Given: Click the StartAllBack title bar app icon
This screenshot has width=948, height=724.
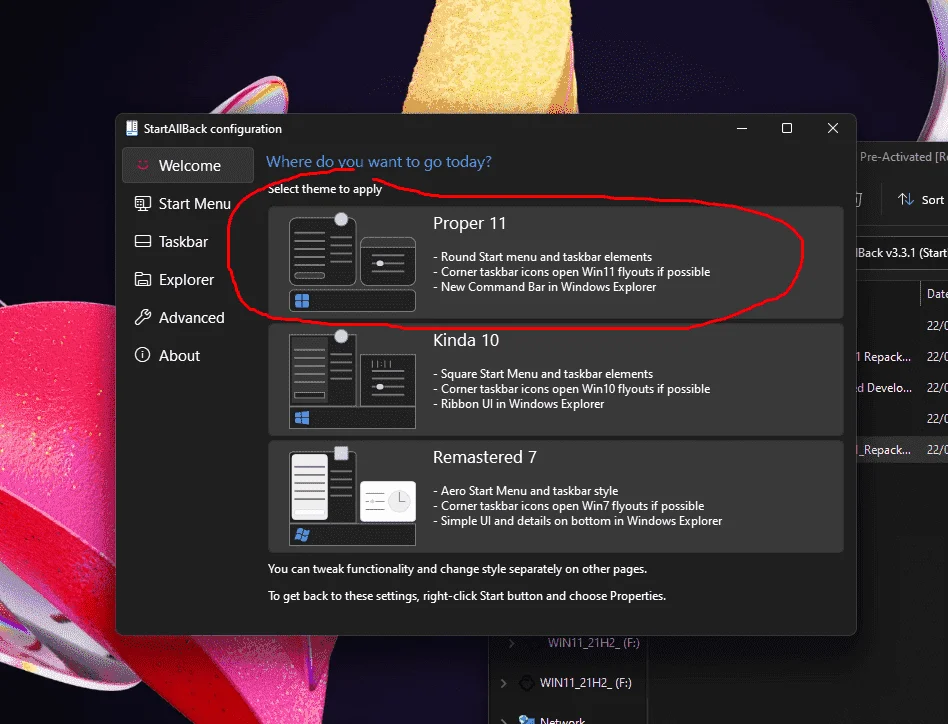Looking at the screenshot, I should pos(132,128).
